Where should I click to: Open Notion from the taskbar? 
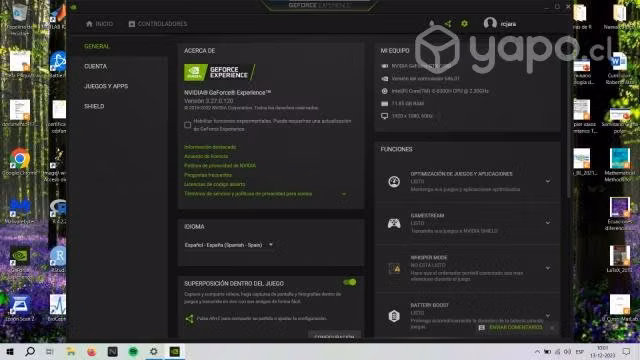(x=112, y=351)
